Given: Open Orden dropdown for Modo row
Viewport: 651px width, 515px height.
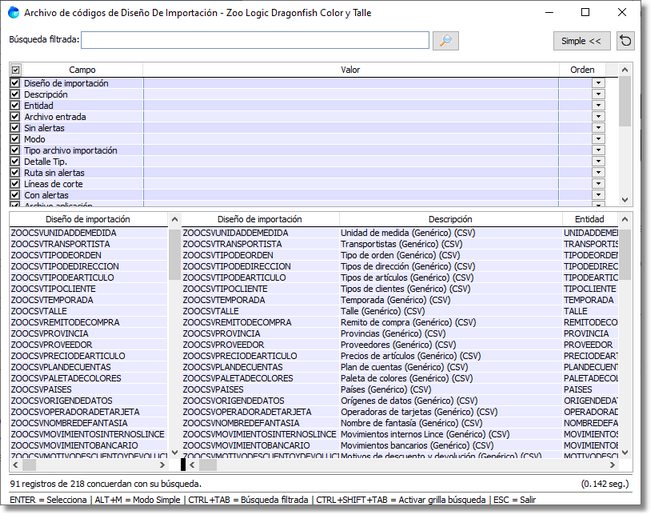Looking at the screenshot, I should click(598, 139).
